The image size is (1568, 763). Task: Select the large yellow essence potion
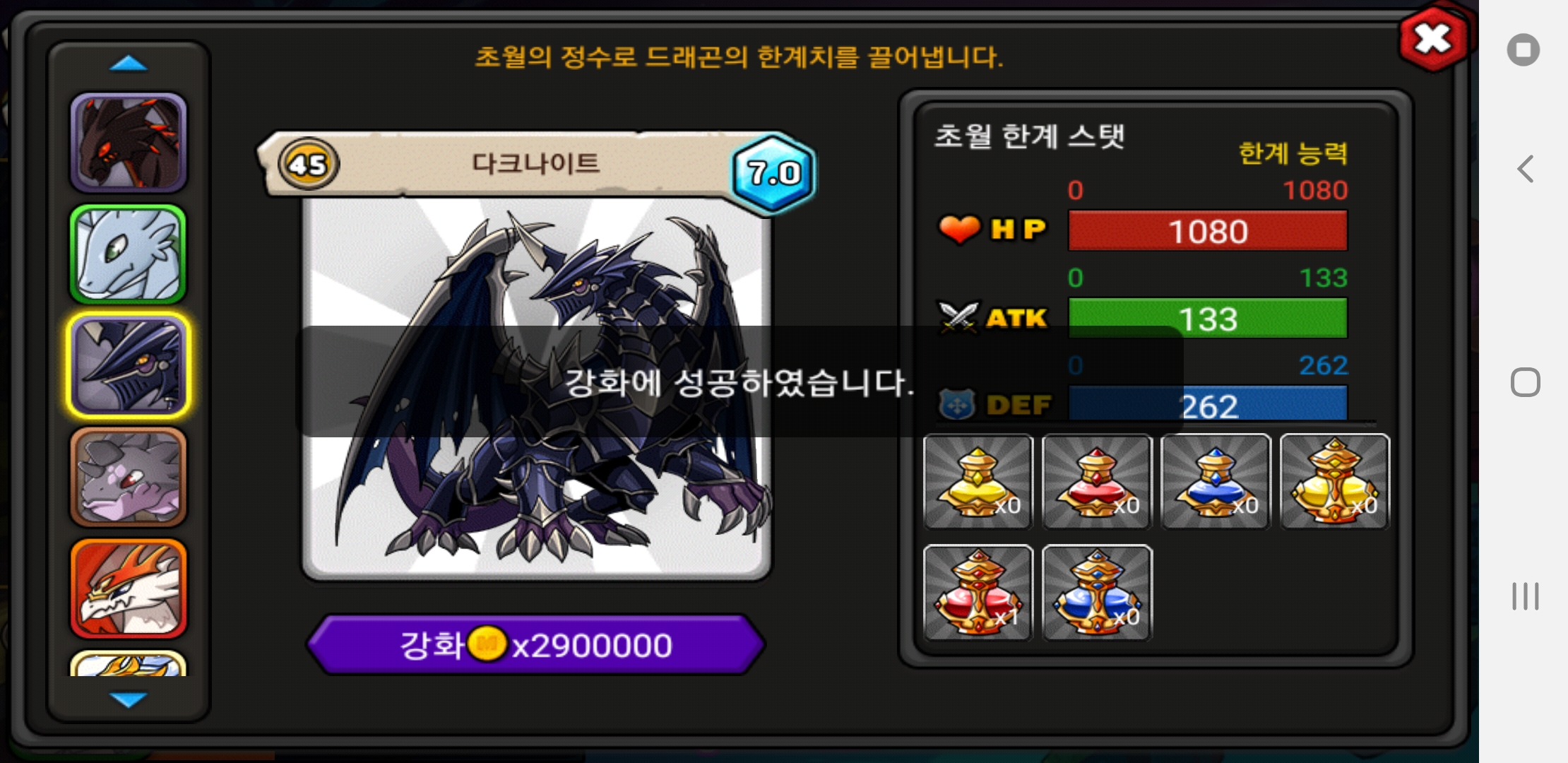pyautogui.click(x=1335, y=482)
